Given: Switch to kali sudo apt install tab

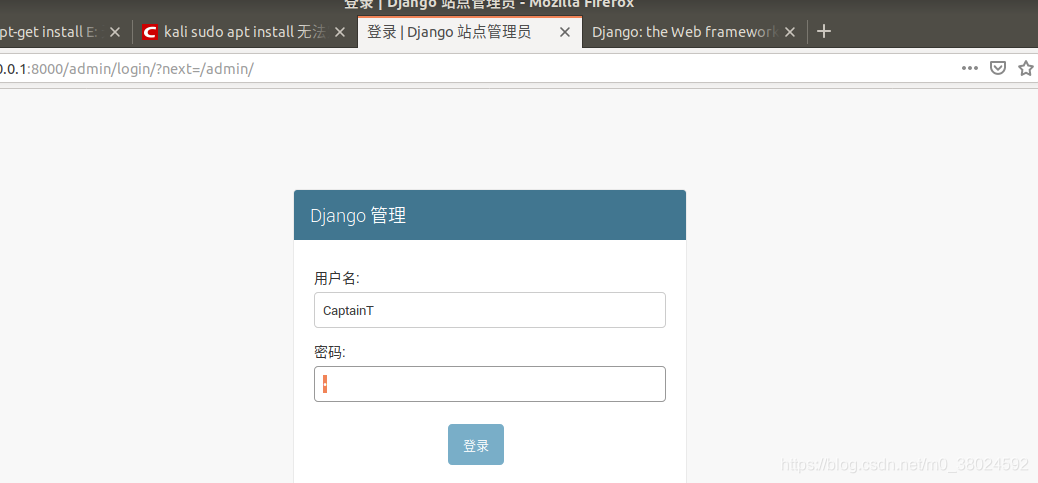Looking at the screenshot, I should (x=244, y=32).
